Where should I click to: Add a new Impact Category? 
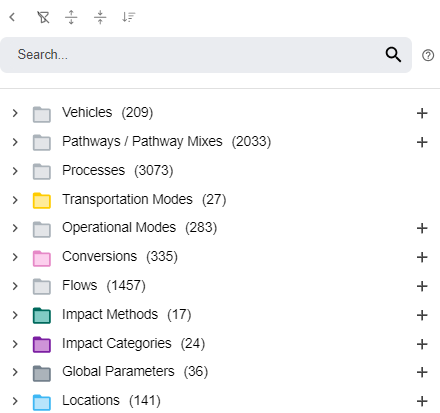[x=422, y=344]
